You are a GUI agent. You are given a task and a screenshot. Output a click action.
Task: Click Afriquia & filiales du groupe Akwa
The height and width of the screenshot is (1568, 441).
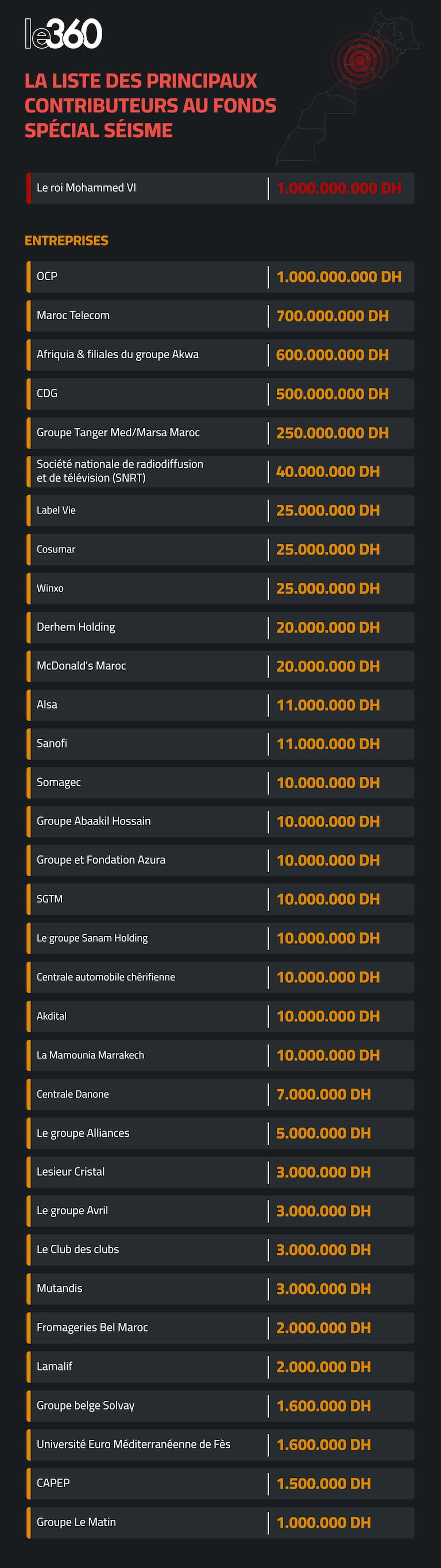(118, 354)
